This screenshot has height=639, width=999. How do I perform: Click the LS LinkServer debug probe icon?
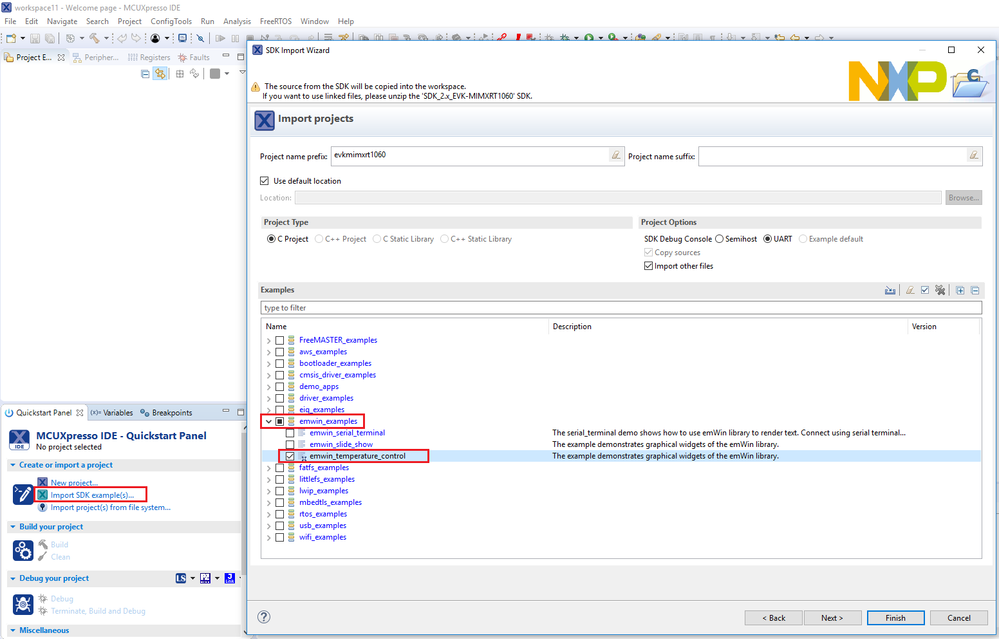tap(181, 578)
